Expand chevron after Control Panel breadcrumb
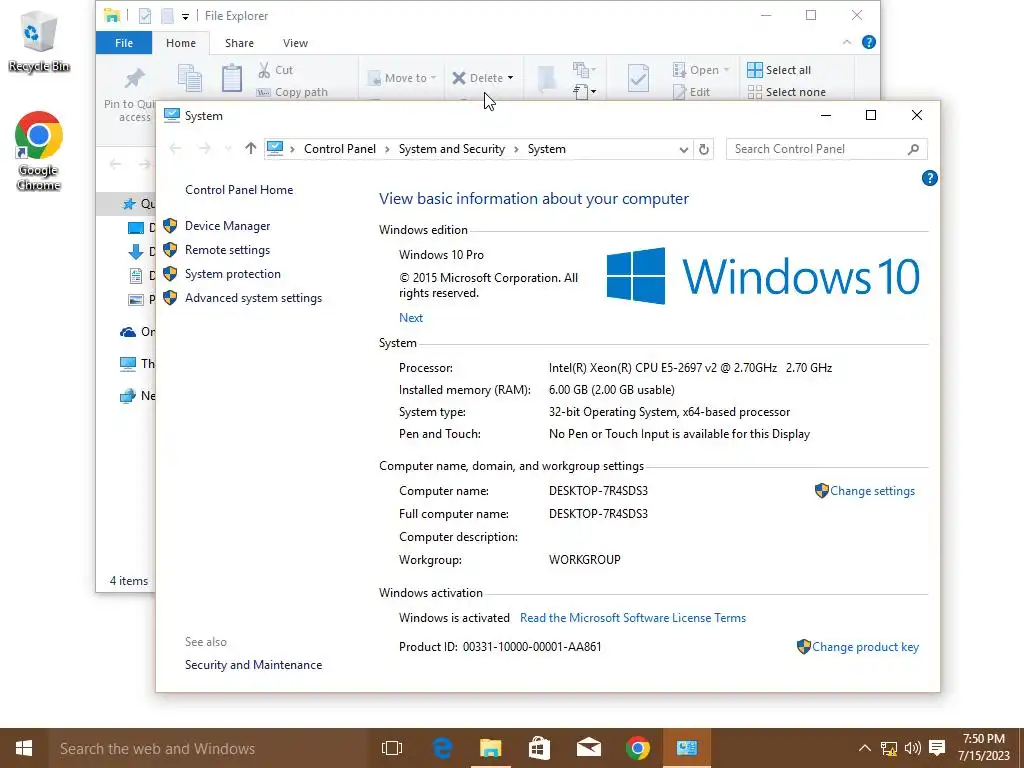This screenshot has height=768, width=1024. click(x=387, y=150)
